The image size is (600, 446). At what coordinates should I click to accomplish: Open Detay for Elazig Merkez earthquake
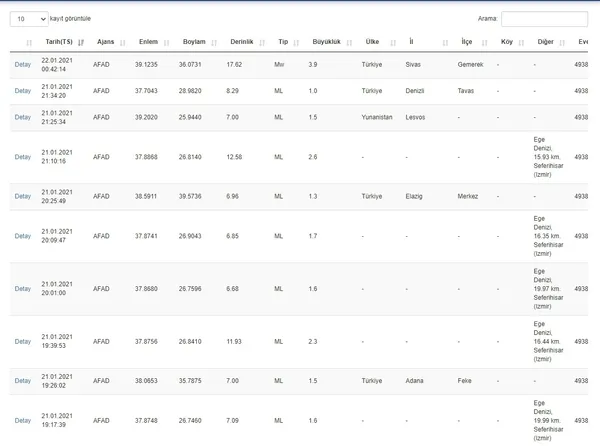23,196
